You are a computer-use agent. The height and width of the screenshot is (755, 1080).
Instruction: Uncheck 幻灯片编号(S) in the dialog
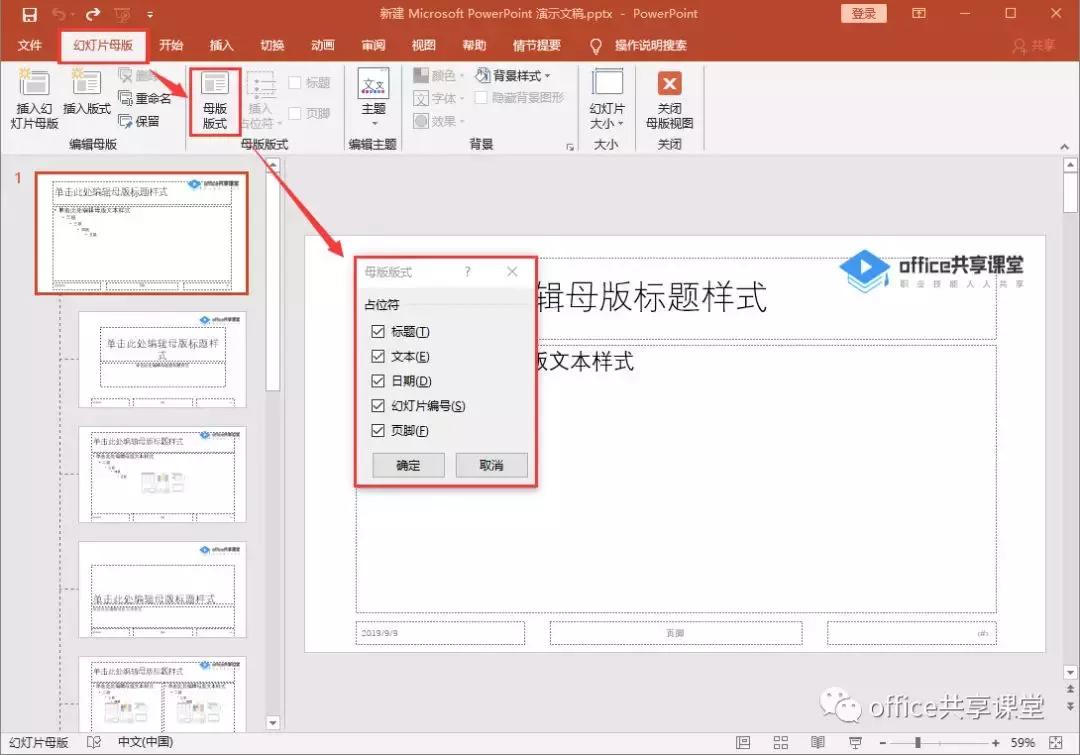click(377, 406)
